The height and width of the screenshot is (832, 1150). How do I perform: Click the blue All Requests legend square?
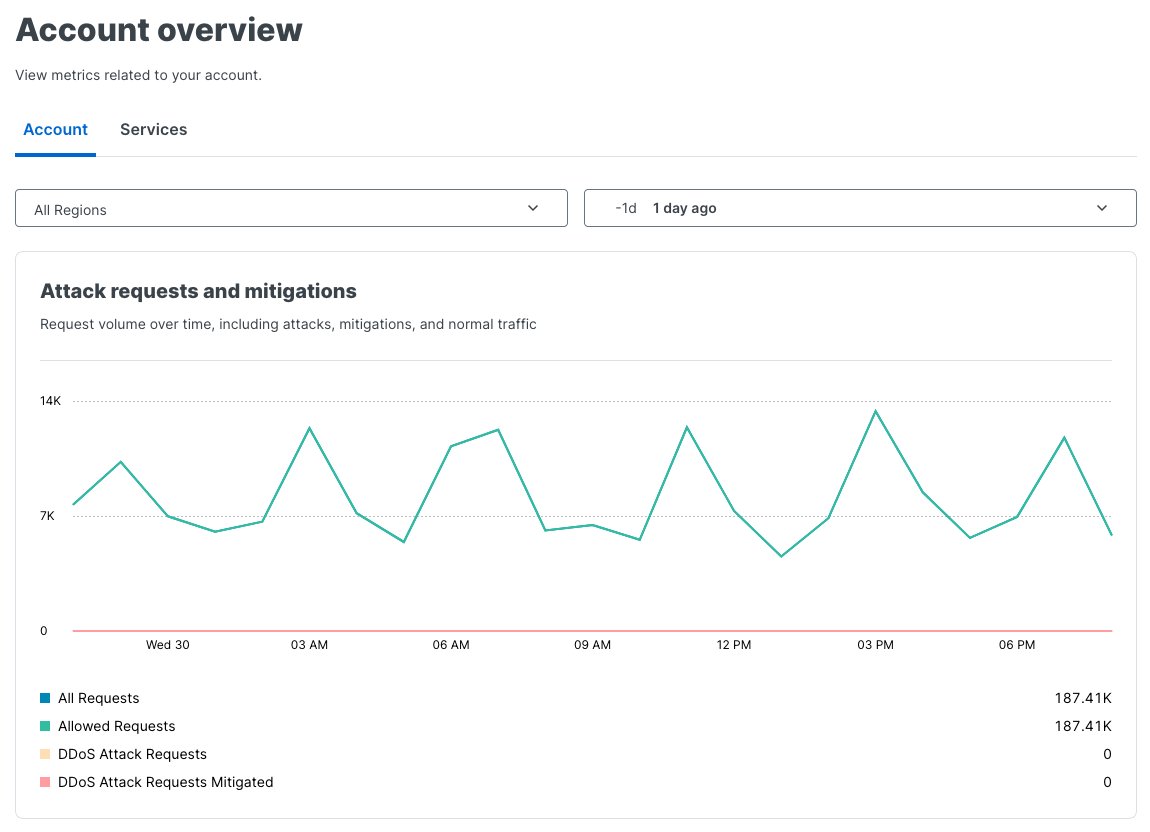pos(45,697)
